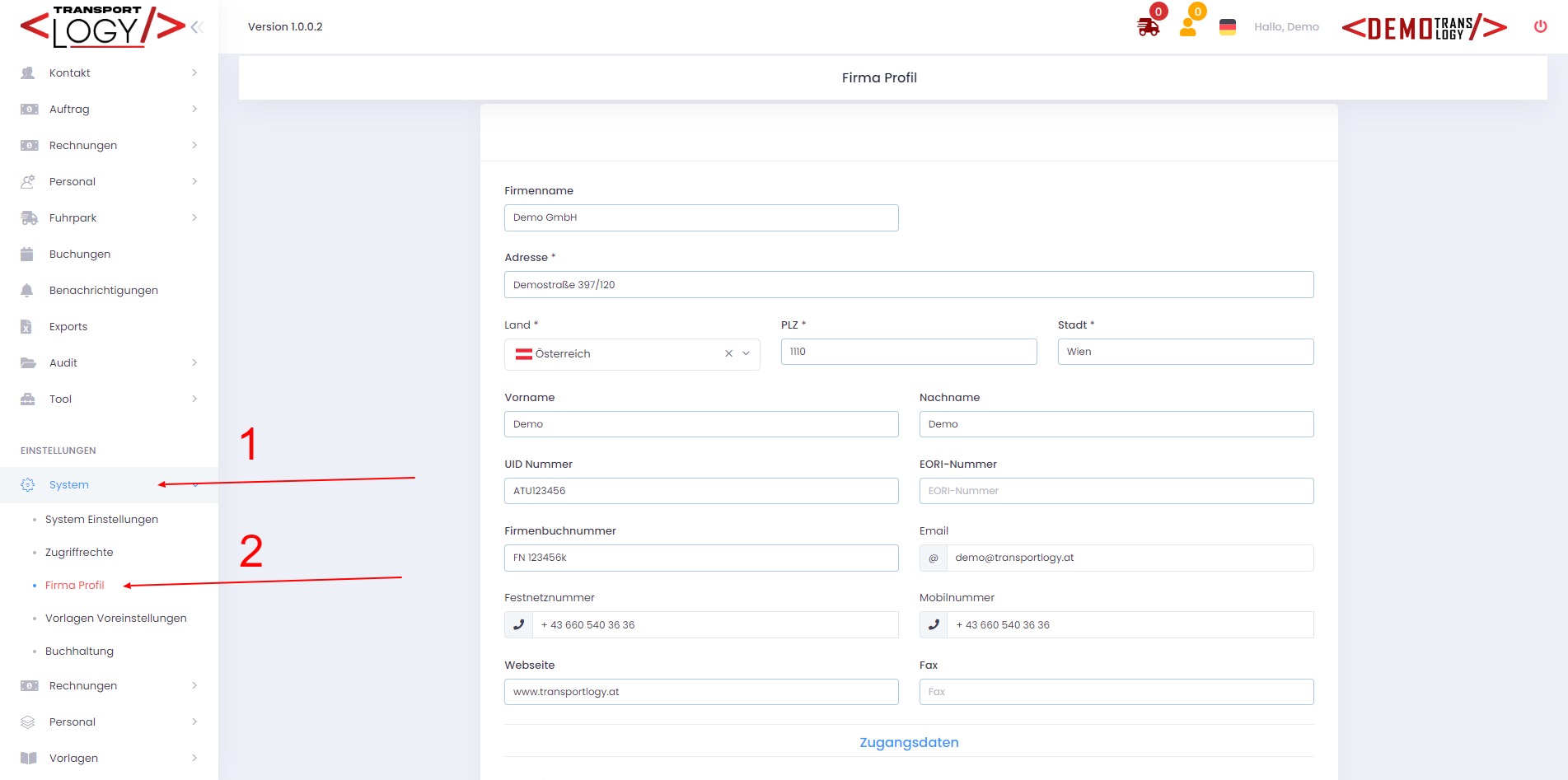Clear the Österreich country selection
Viewport: 1568px width, 780px height.
(x=728, y=354)
